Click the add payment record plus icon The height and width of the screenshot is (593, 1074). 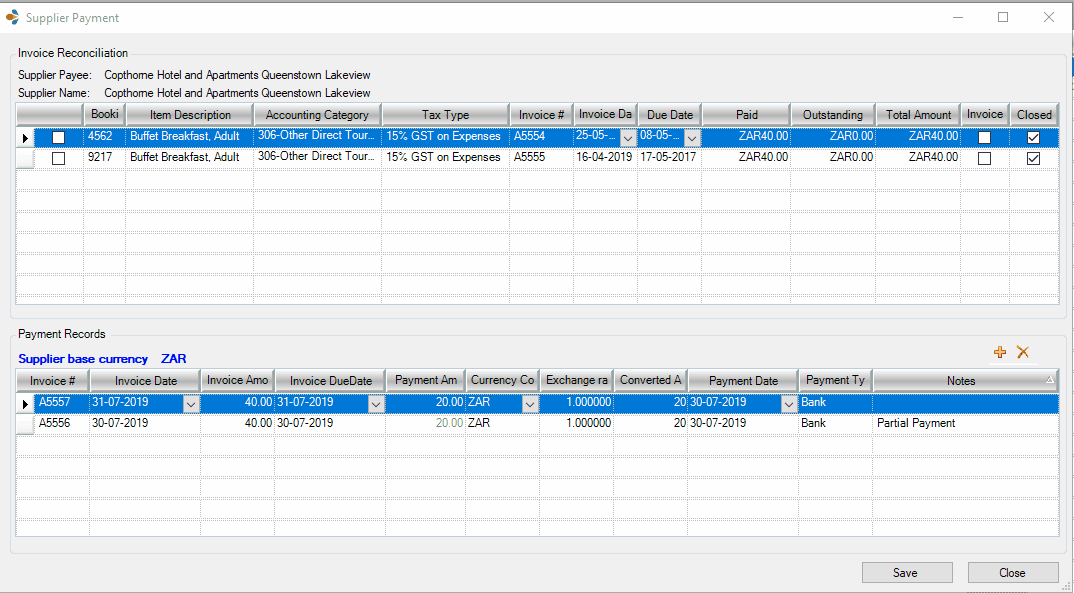(x=999, y=352)
